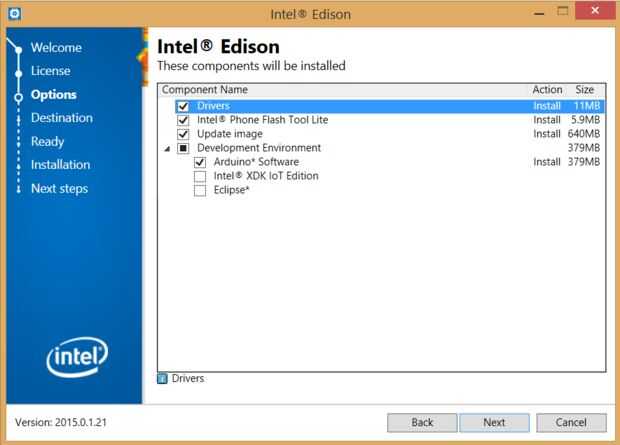620x445 pixels.
Task: Click the Size column header
Action: click(584, 90)
